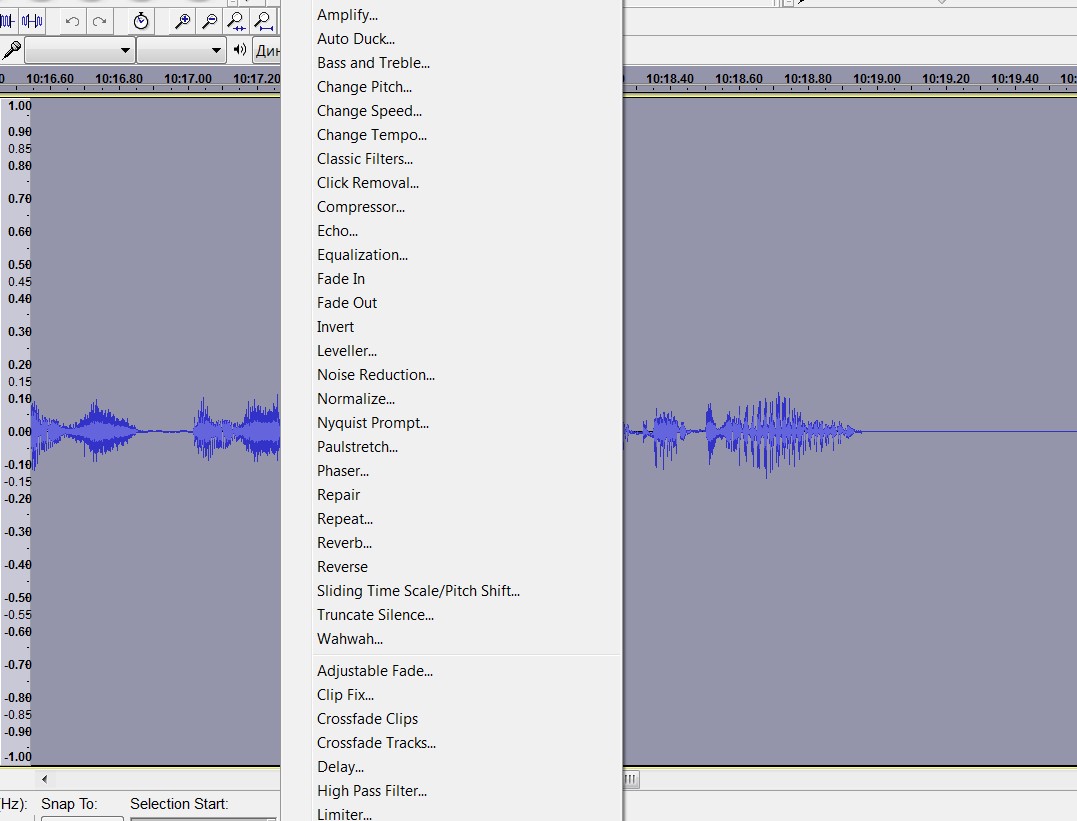Click the speaker playback device icon
This screenshot has height=821, width=1077.
coord(240,49)
